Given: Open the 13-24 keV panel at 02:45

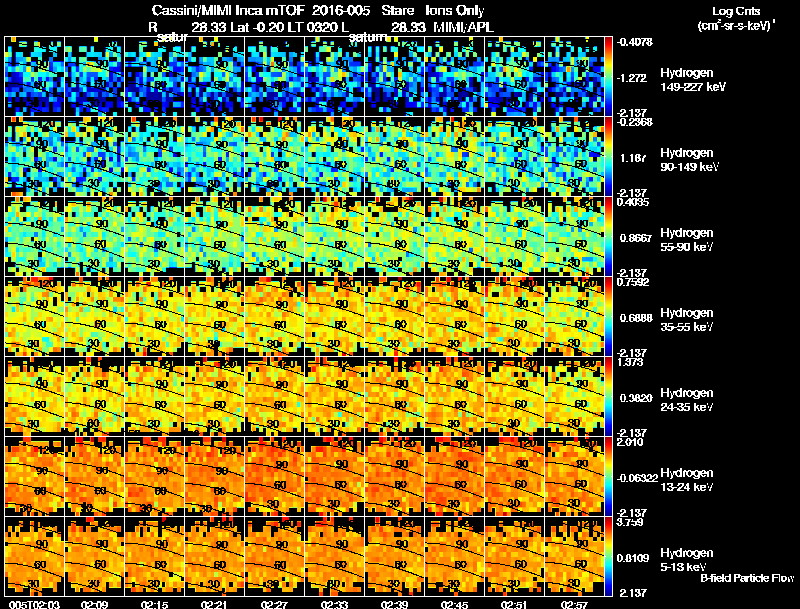Looking at the screenshot, I should pos(455,477).
